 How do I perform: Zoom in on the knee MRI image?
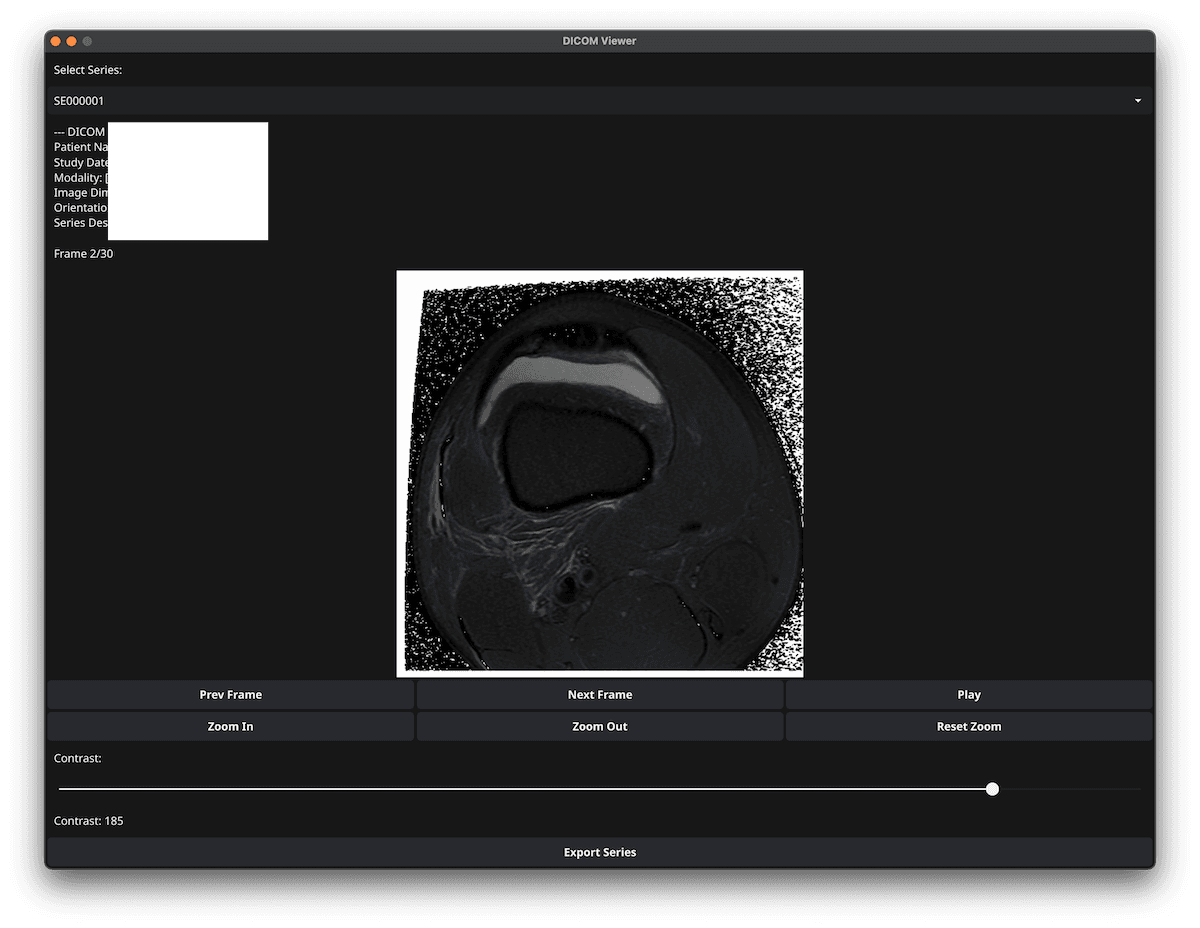pyautogui.click(x=230, y=726)
